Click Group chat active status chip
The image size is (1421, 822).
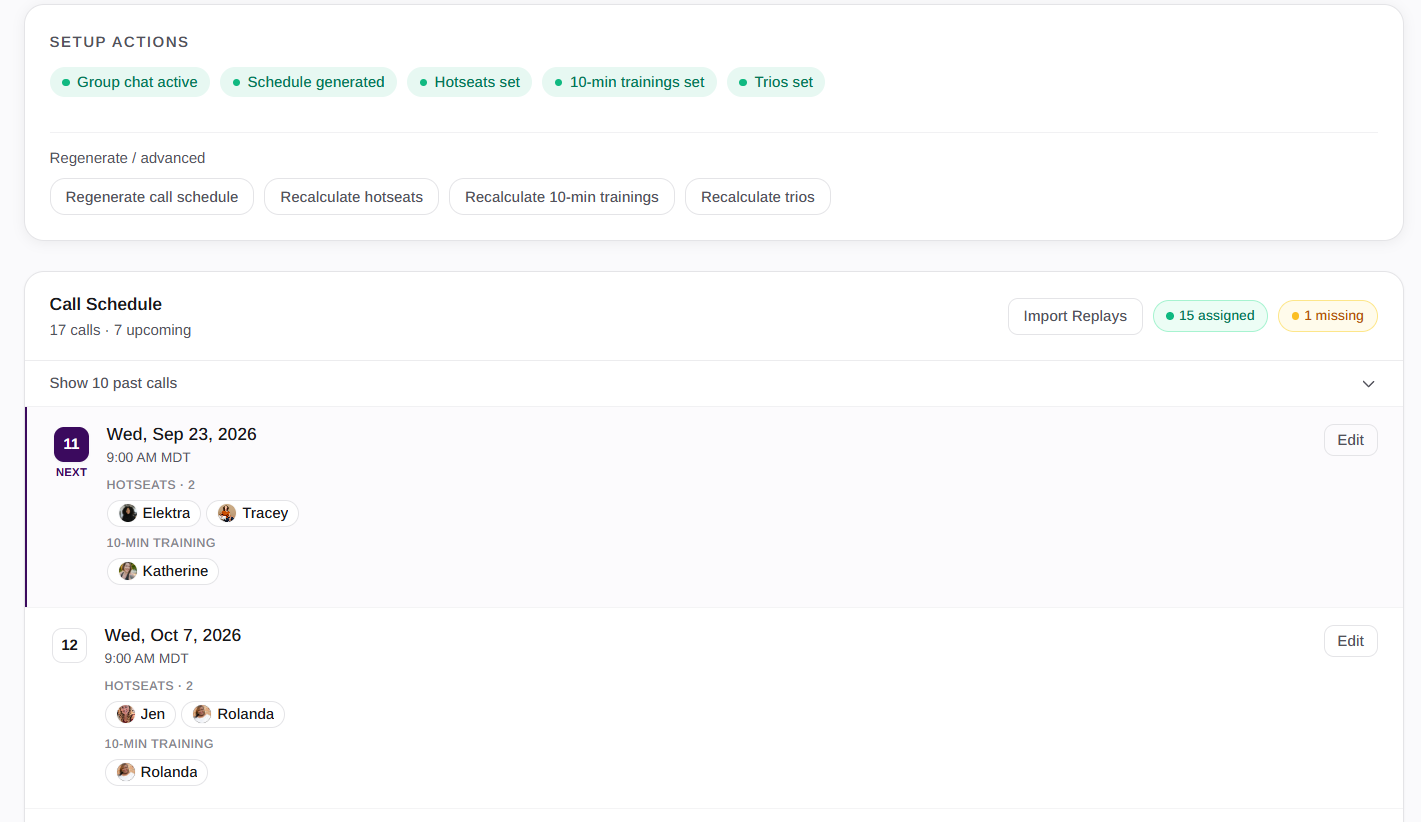(130, 82)
